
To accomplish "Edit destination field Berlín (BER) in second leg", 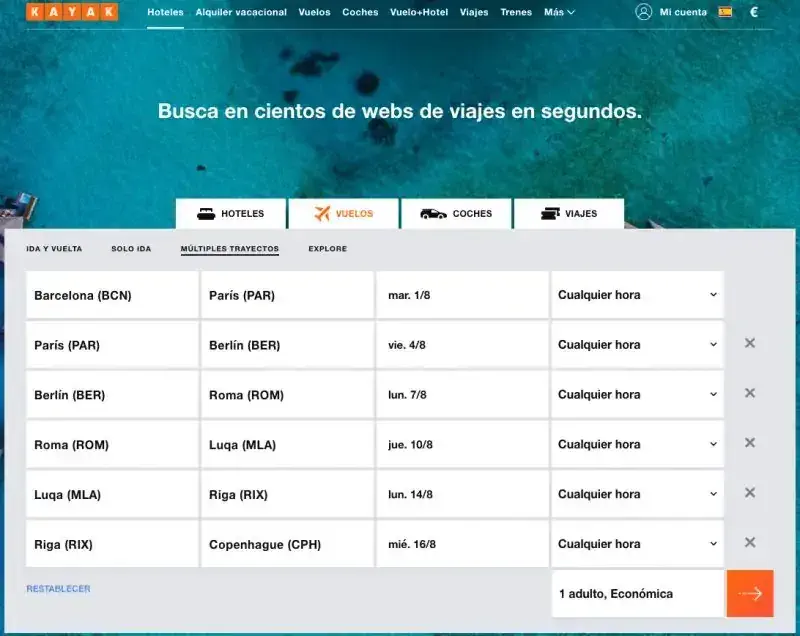I will [x=287, y=345].
